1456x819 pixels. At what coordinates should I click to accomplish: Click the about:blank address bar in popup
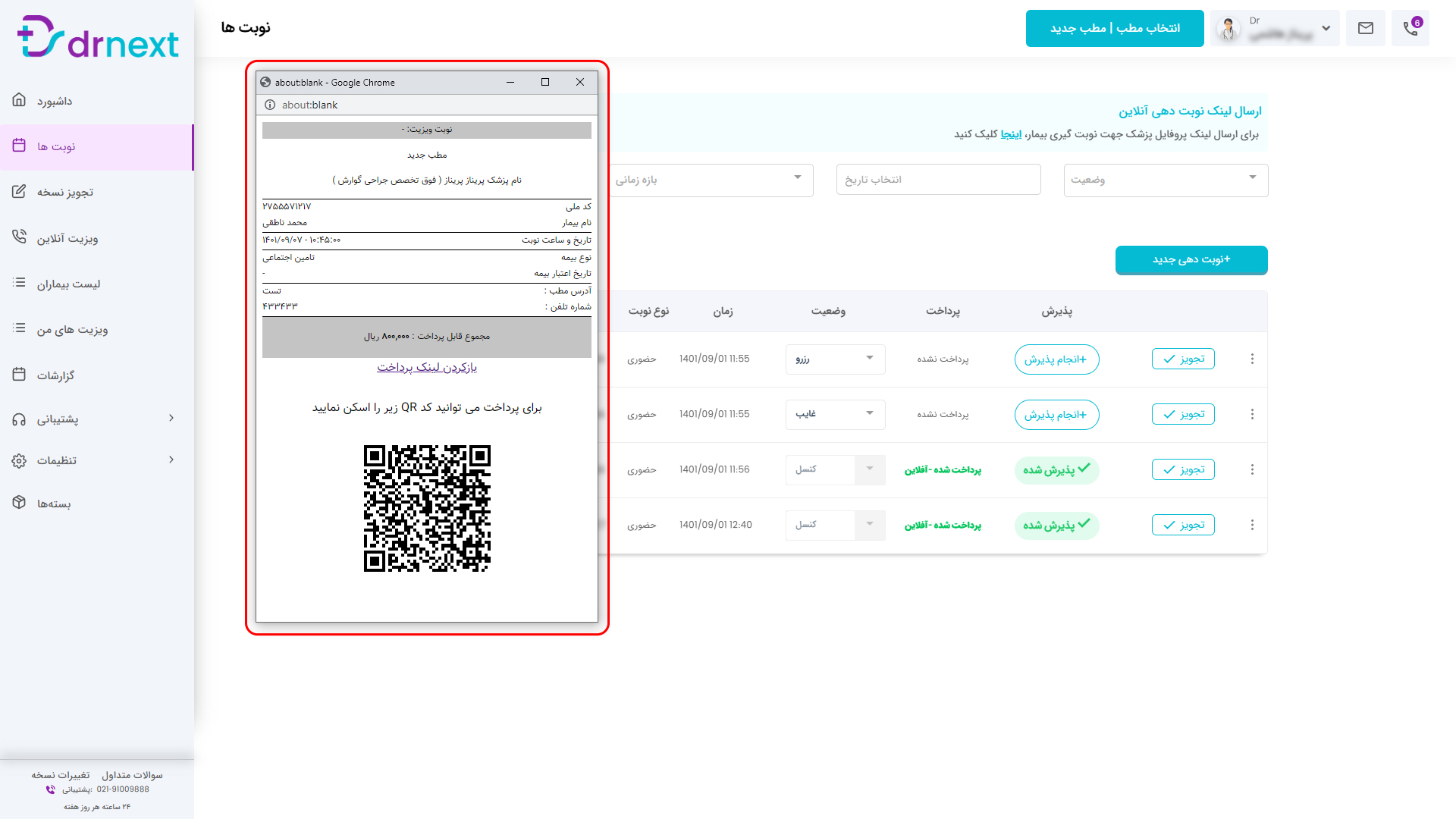[427, 105]
